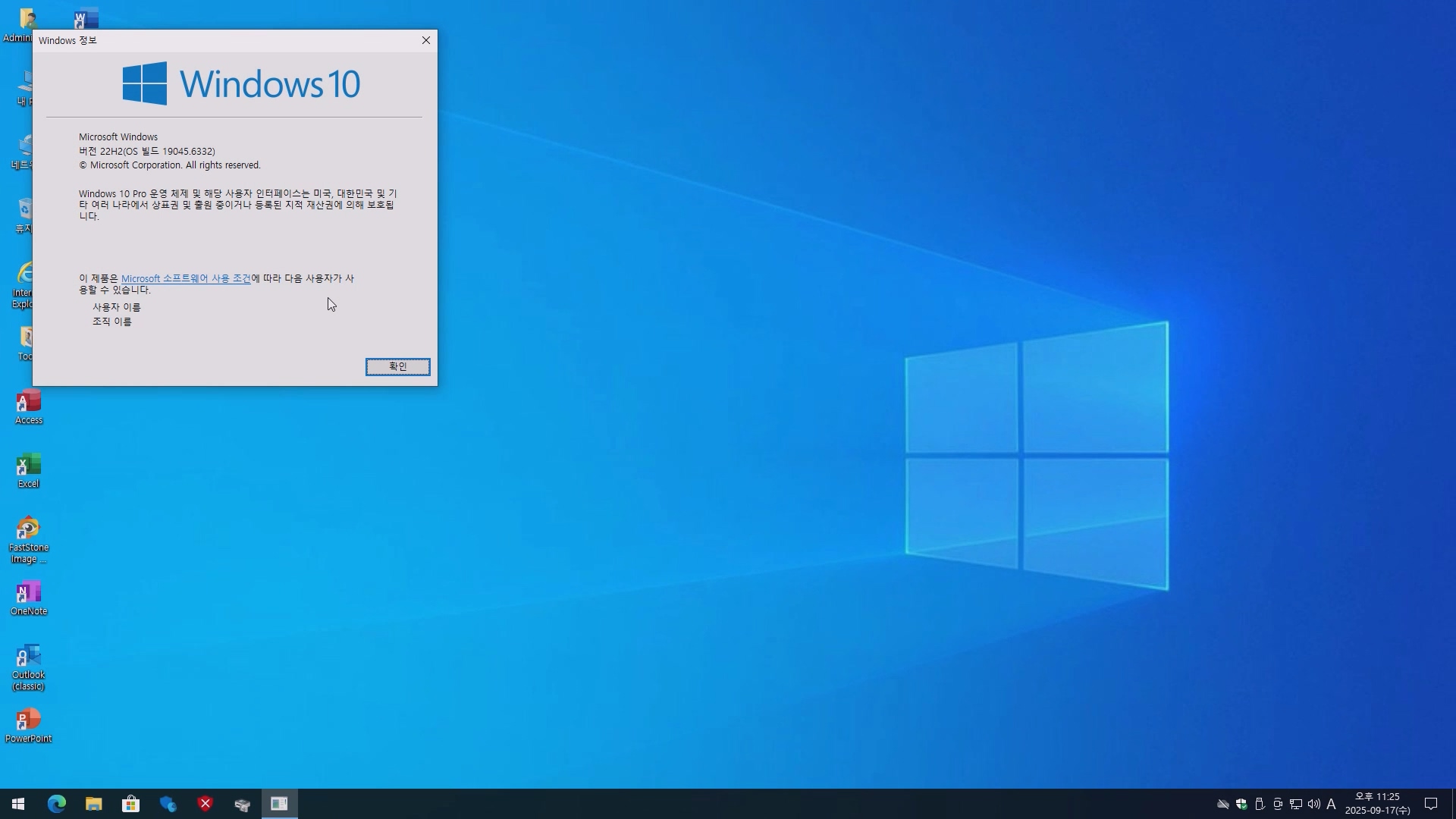
Task: Open File Explorer from the taskbar
Action: click(94, 804)
